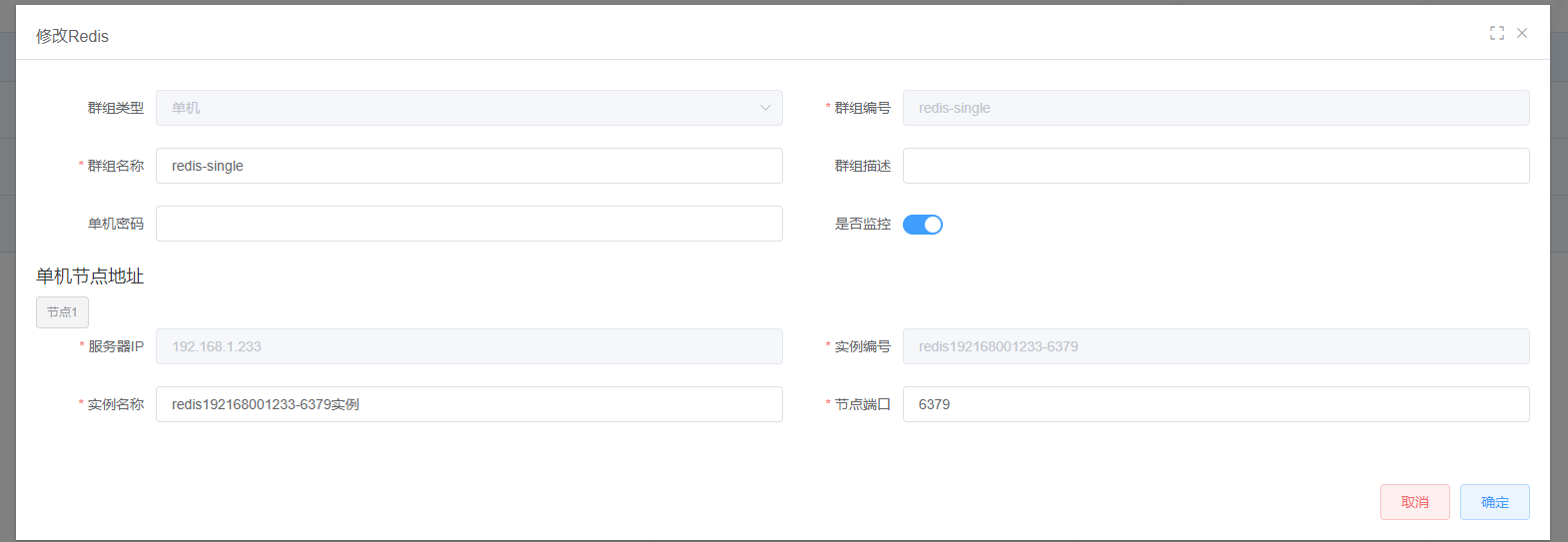Select the 节点1 tab

click(62, 312)
